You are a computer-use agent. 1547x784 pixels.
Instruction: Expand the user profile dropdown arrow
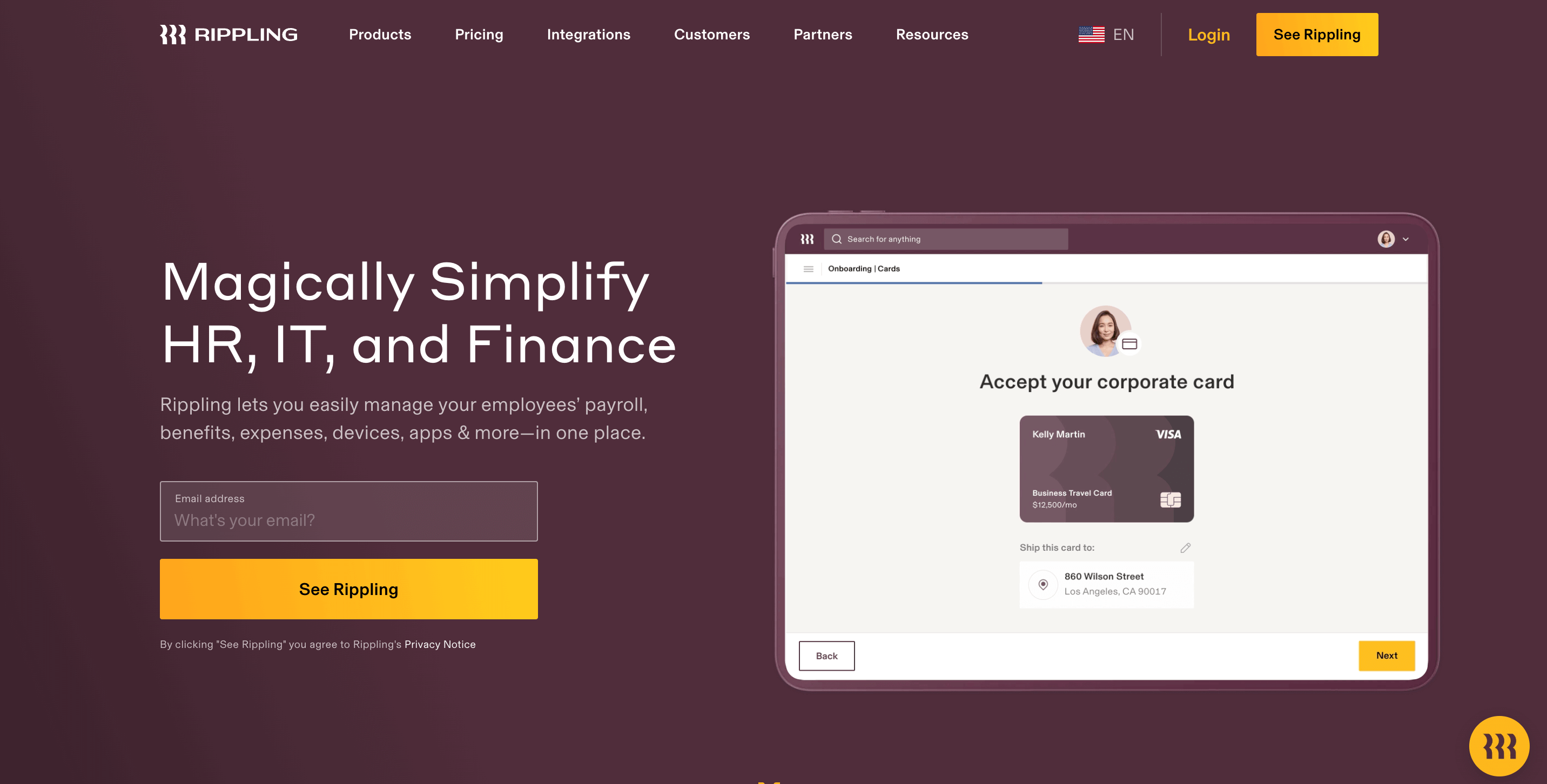coord(1406,239)
